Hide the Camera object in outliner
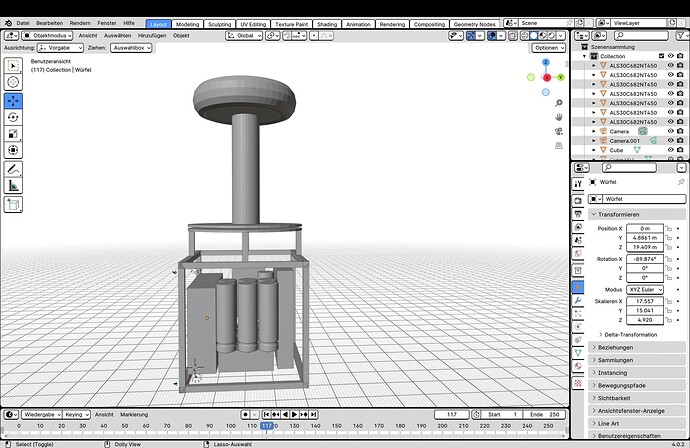This screenshot has height=448, width=690. pyautogui.click(x=671, y=131)
